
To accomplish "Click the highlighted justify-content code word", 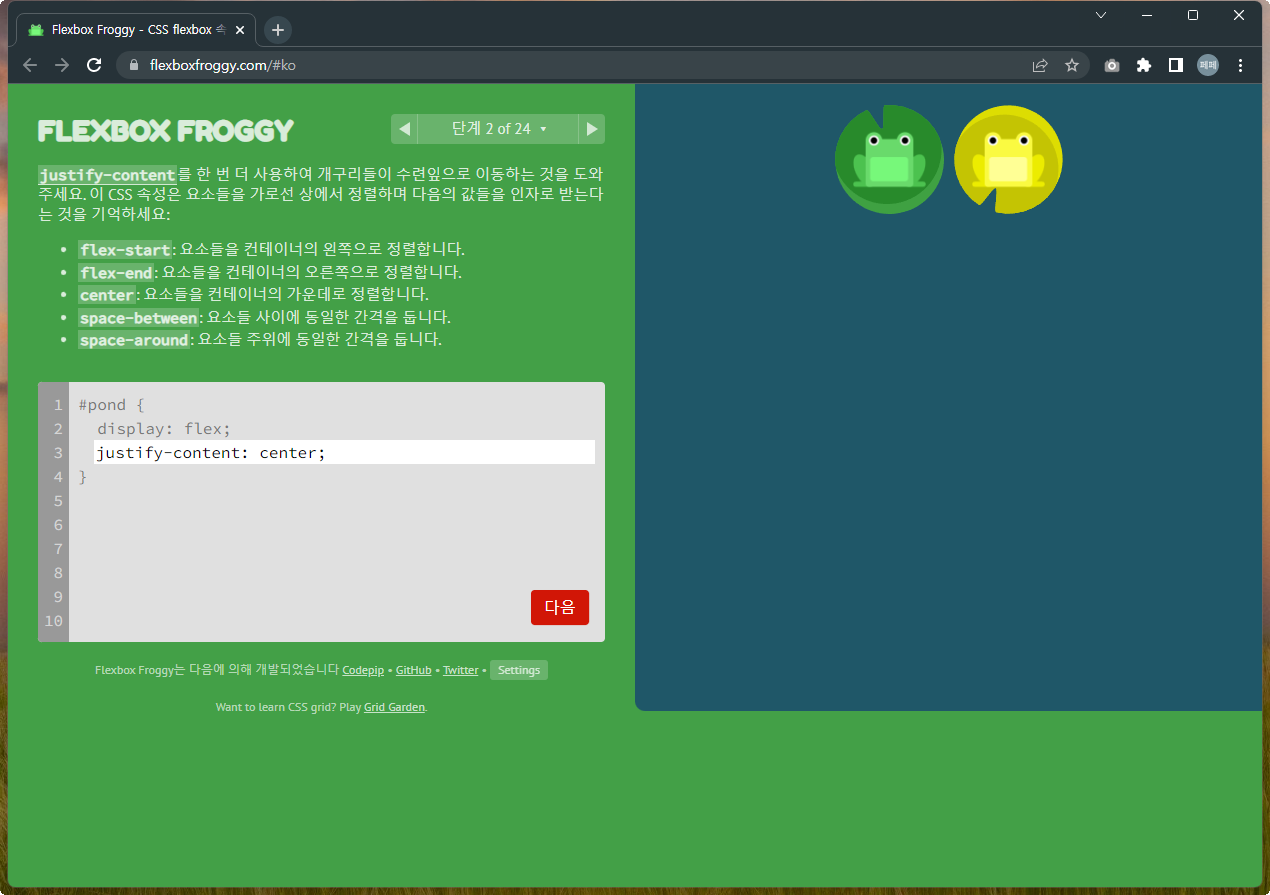I will coord(108,175).
